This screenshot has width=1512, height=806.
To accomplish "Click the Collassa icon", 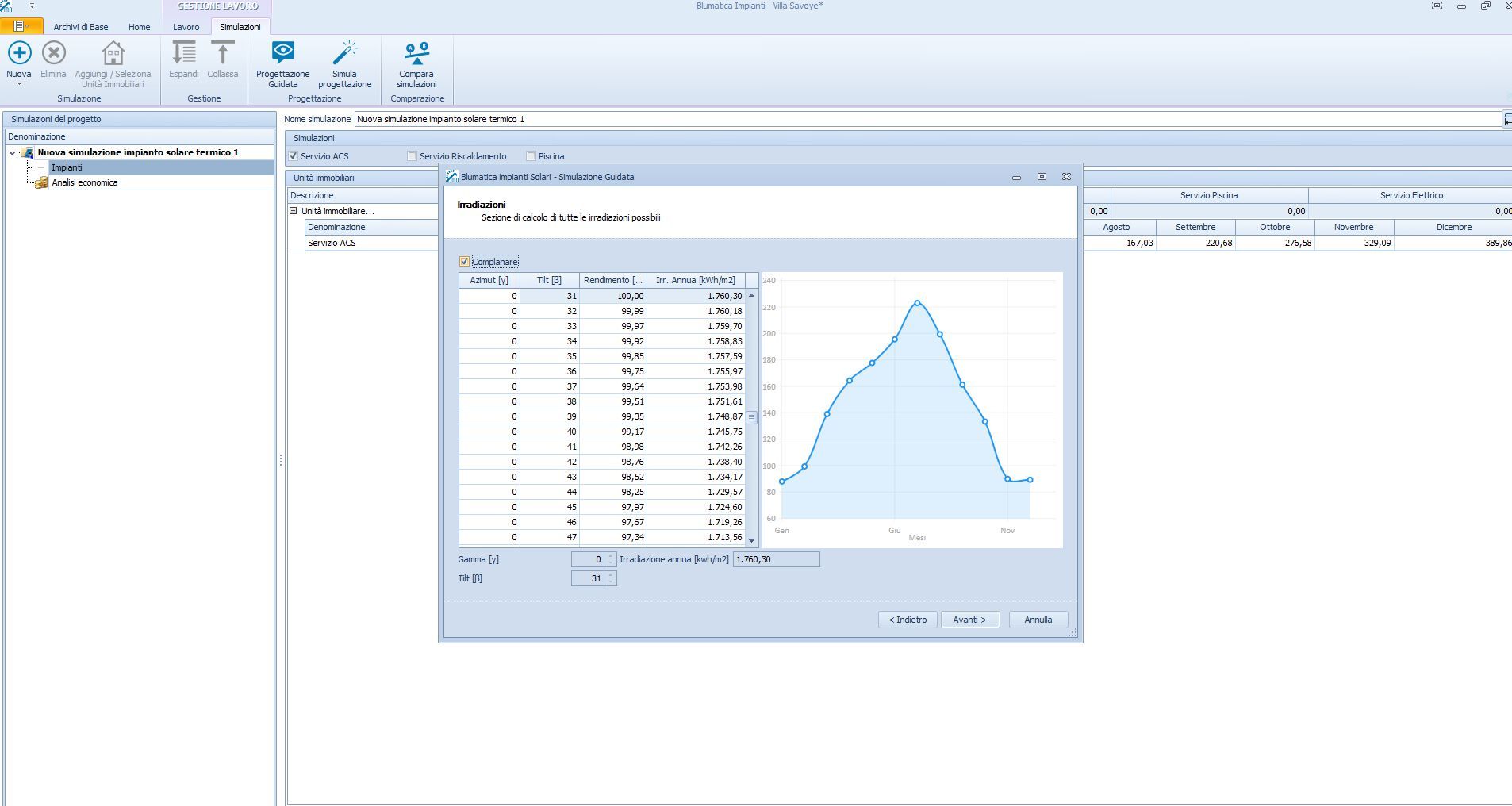I will pos(222,54).
